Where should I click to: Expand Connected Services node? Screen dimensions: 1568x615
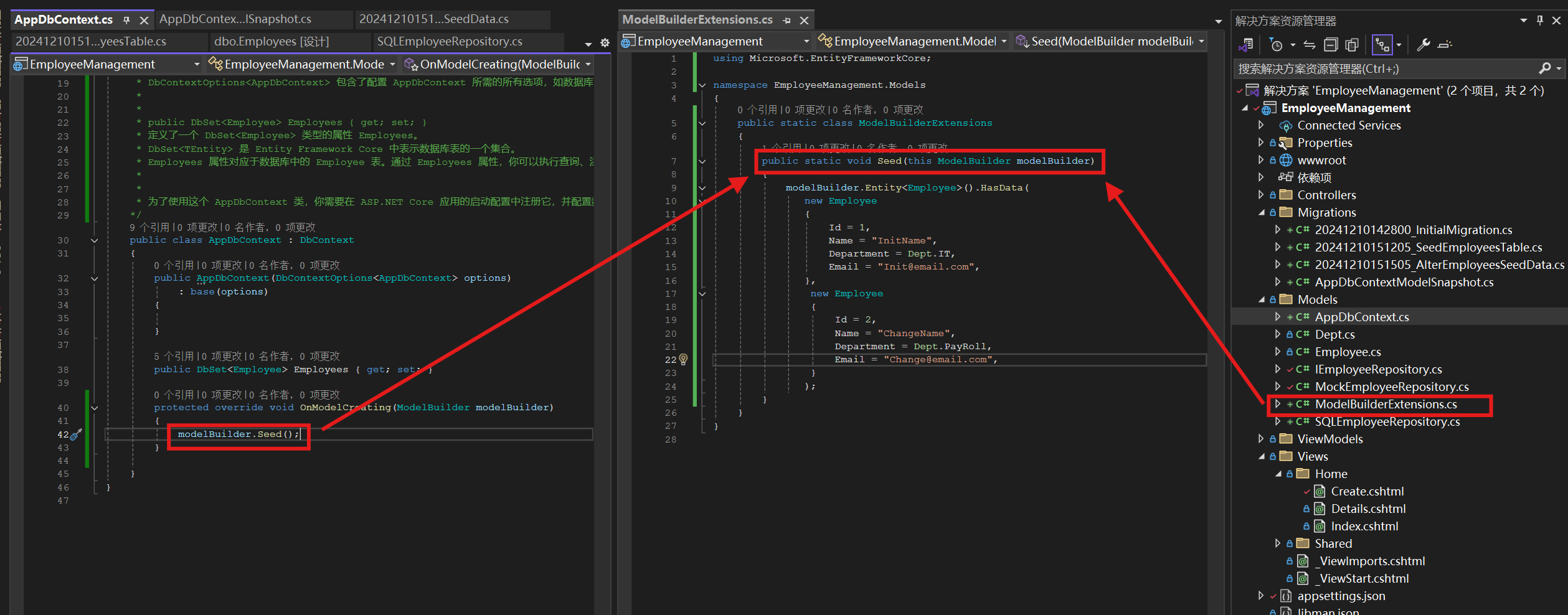click(x=1261, y=125)
